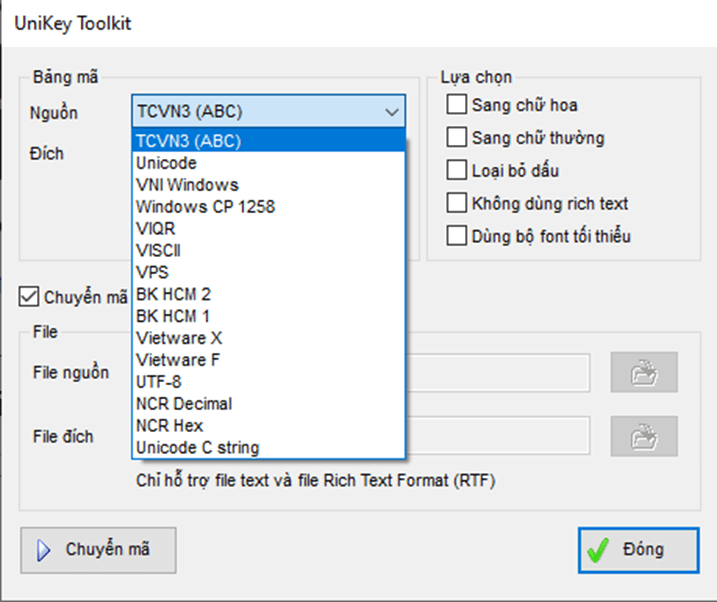717x602 pixels.
Task: Collapse the Nguồn dropdown arrow
Action: point(391,112)
